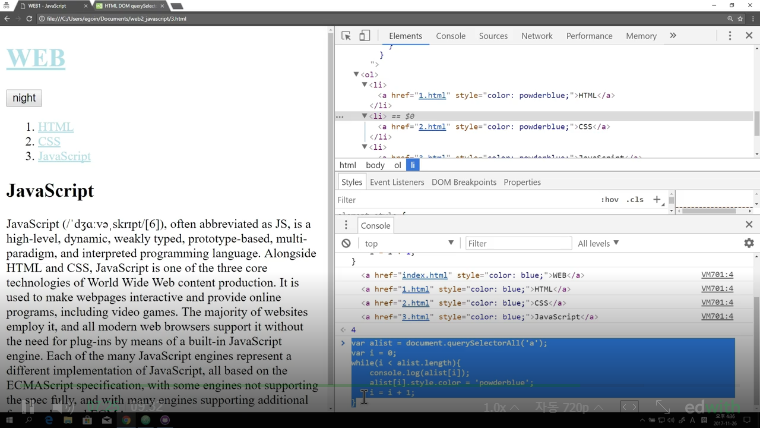Open the HTML list link on page

coord(56,127)
